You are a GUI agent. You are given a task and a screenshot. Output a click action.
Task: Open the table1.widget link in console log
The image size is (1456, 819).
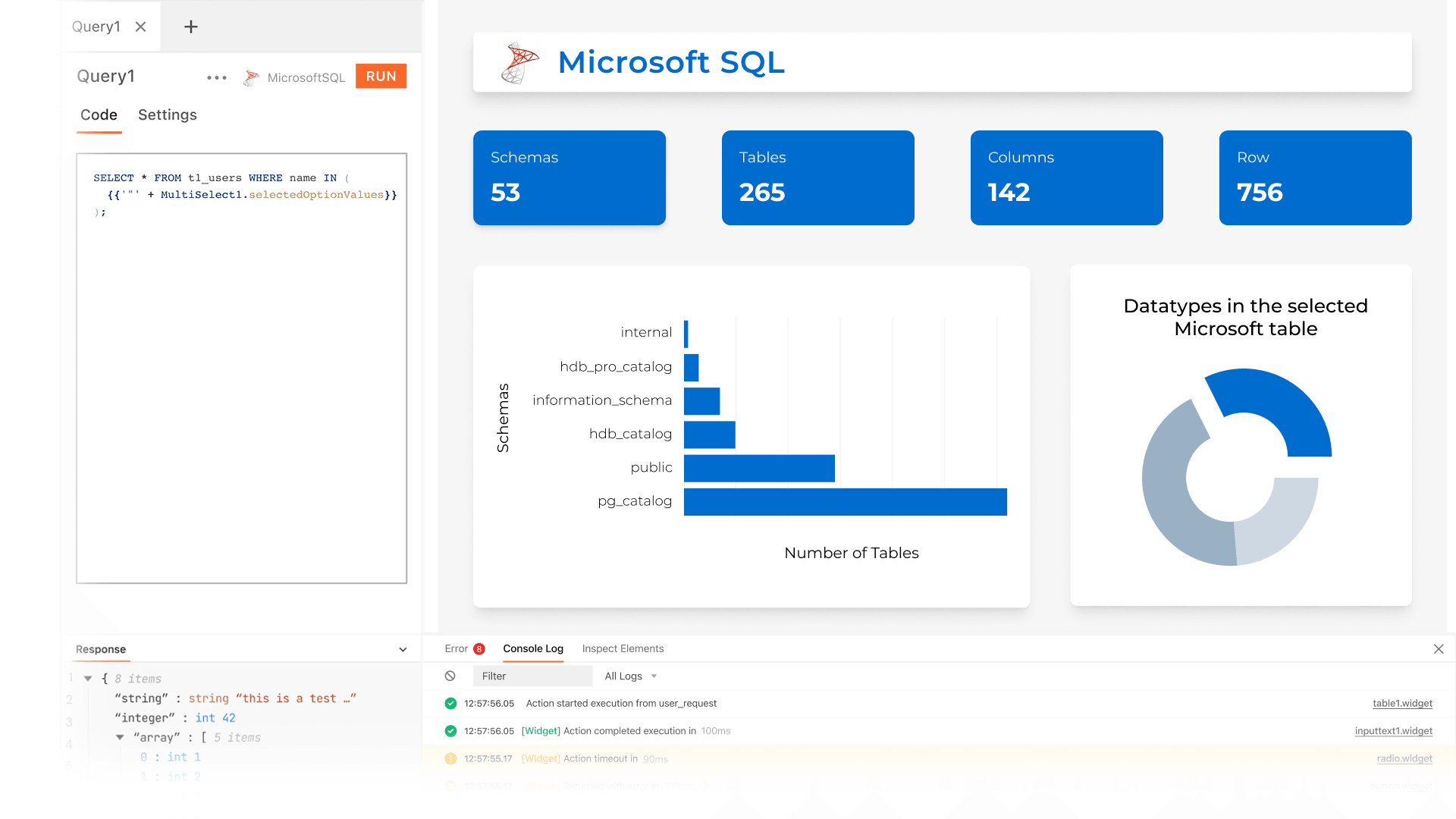(1402, 703)
